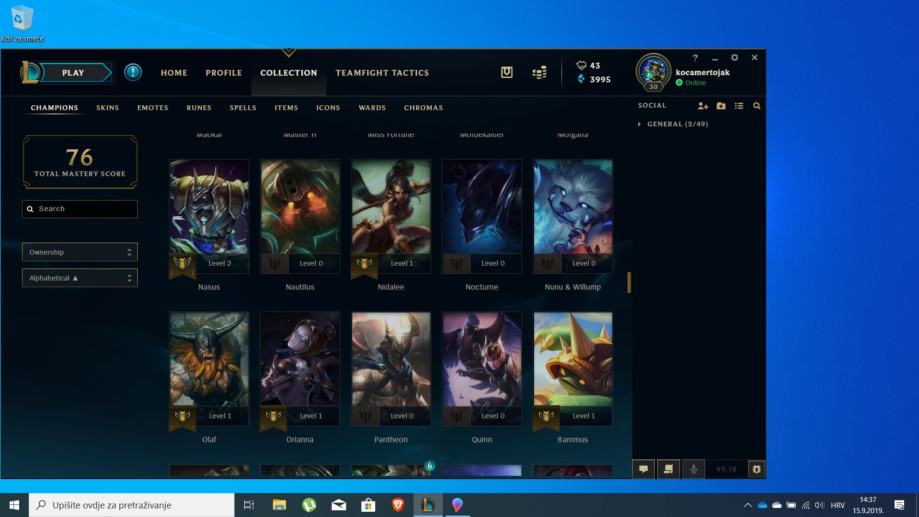
Task: Go to the HOME tab
Action: (174, 73)
